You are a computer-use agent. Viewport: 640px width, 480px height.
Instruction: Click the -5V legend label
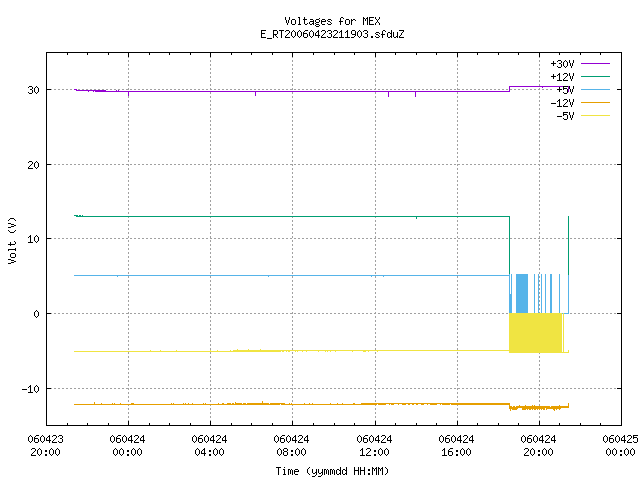point(565,116)
